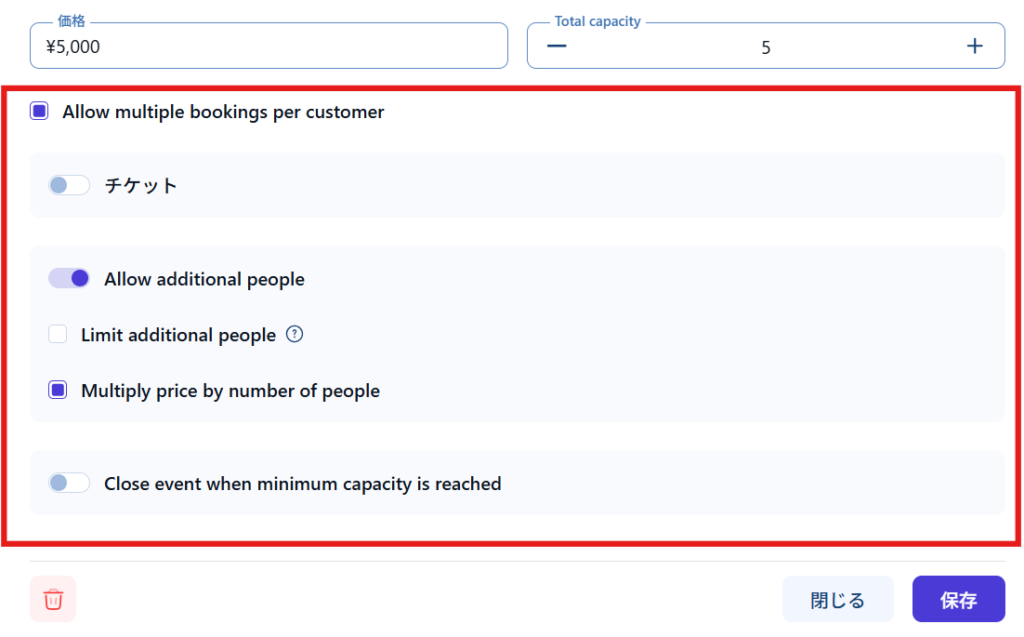The image size is (1024, 637).
Task: Click 'Multiply price by number of people' text
Action: (230, 391)
